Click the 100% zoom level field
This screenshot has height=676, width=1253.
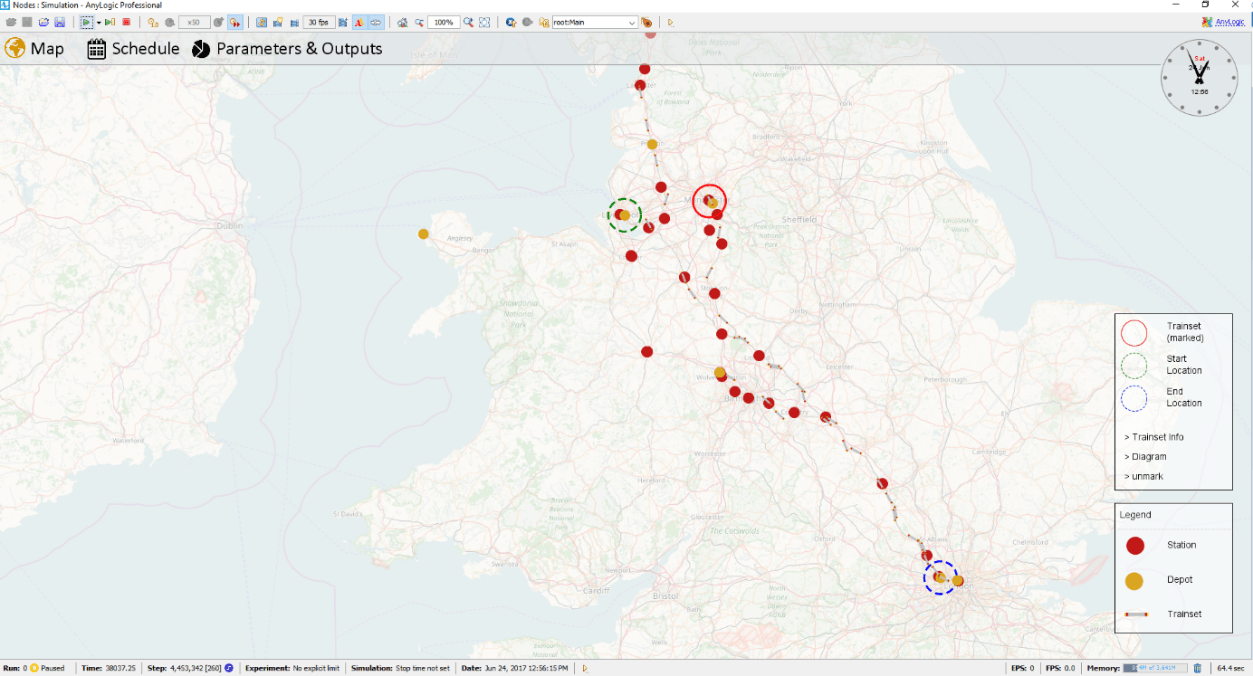coord(443,22)
